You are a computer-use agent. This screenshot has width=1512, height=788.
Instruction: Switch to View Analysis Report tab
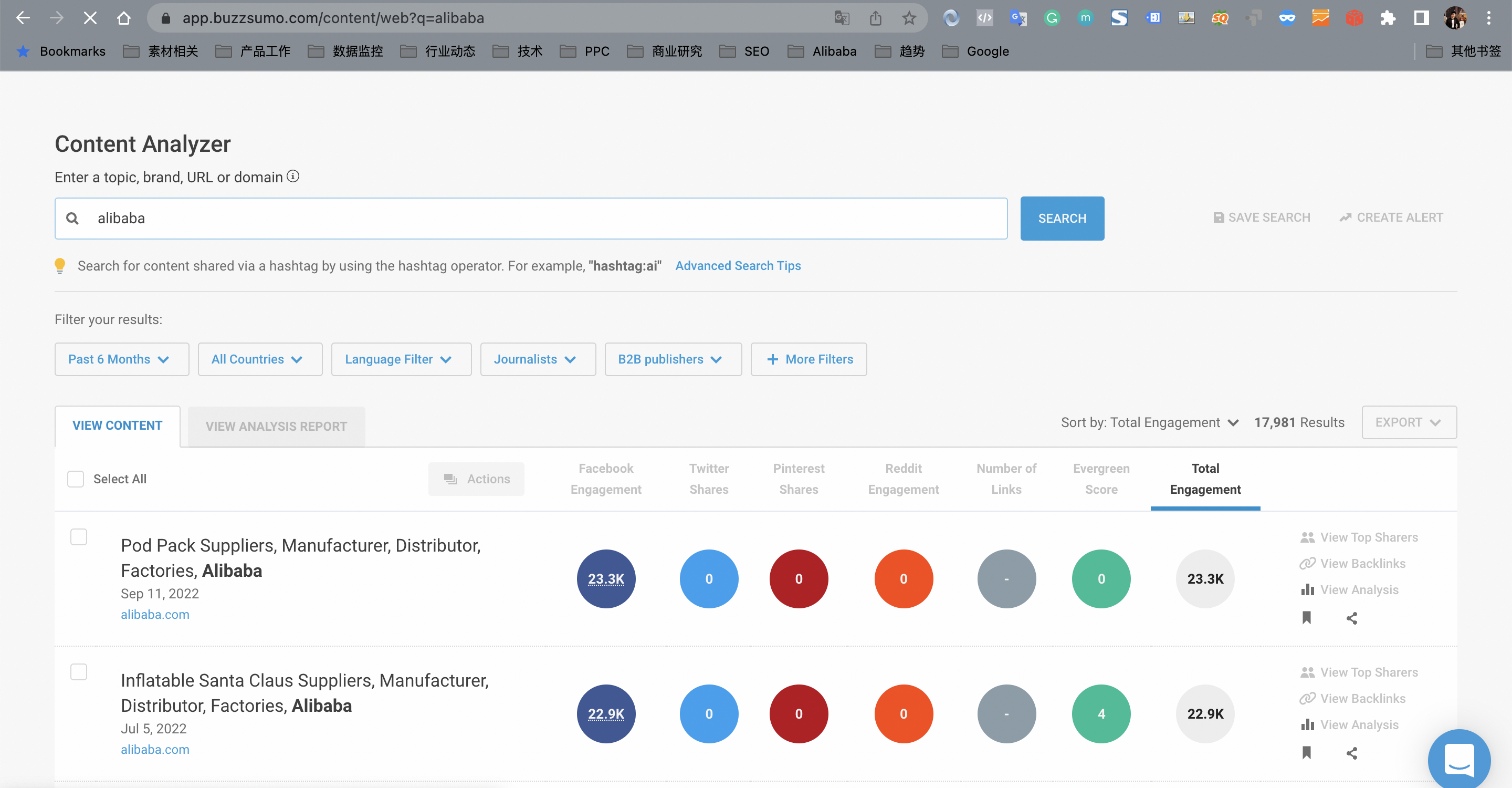pyautogui.click(x=276, y=426)
